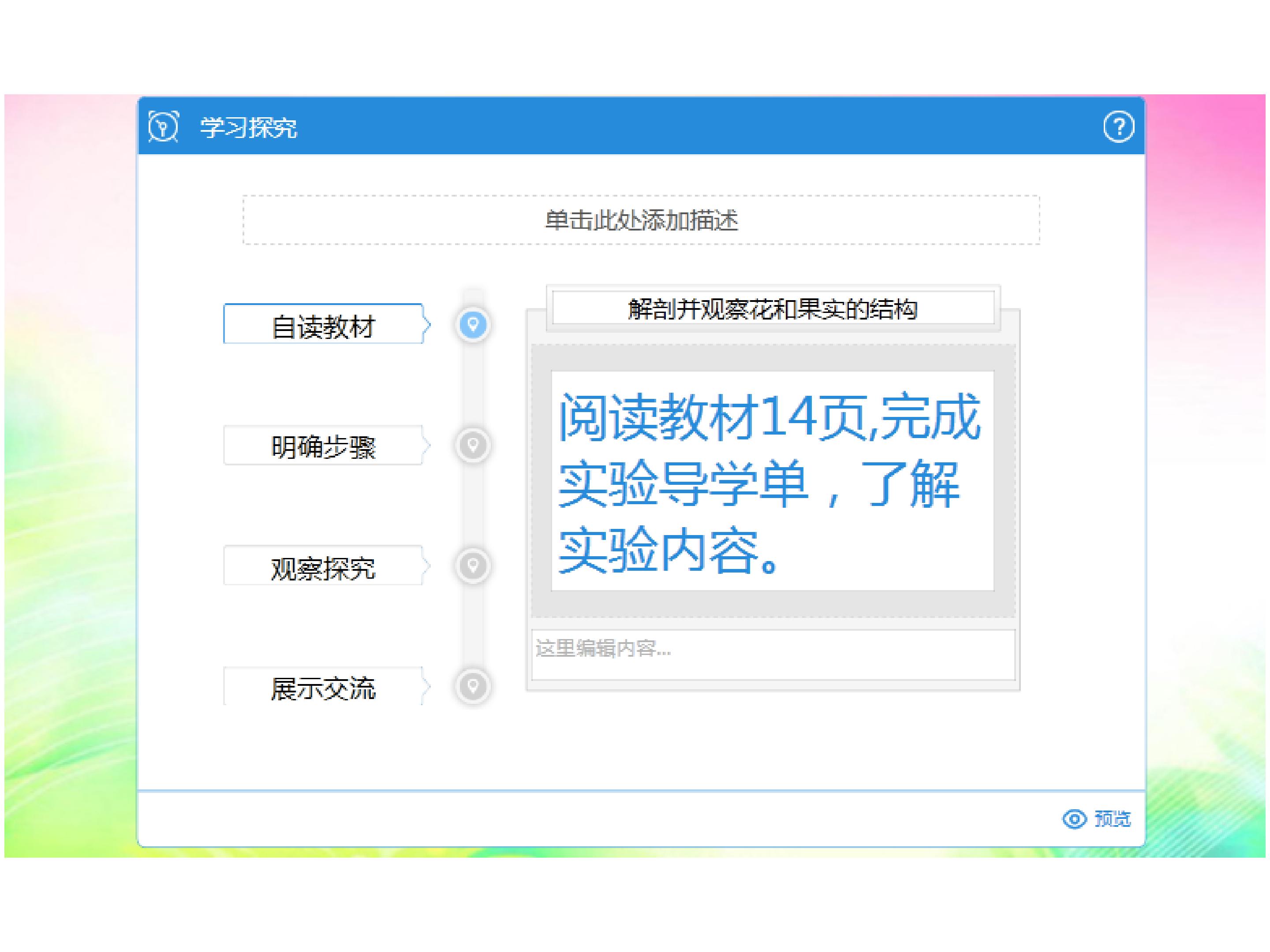Click the arrow tip of 明确步骤 label

click(x=426, y=445)
